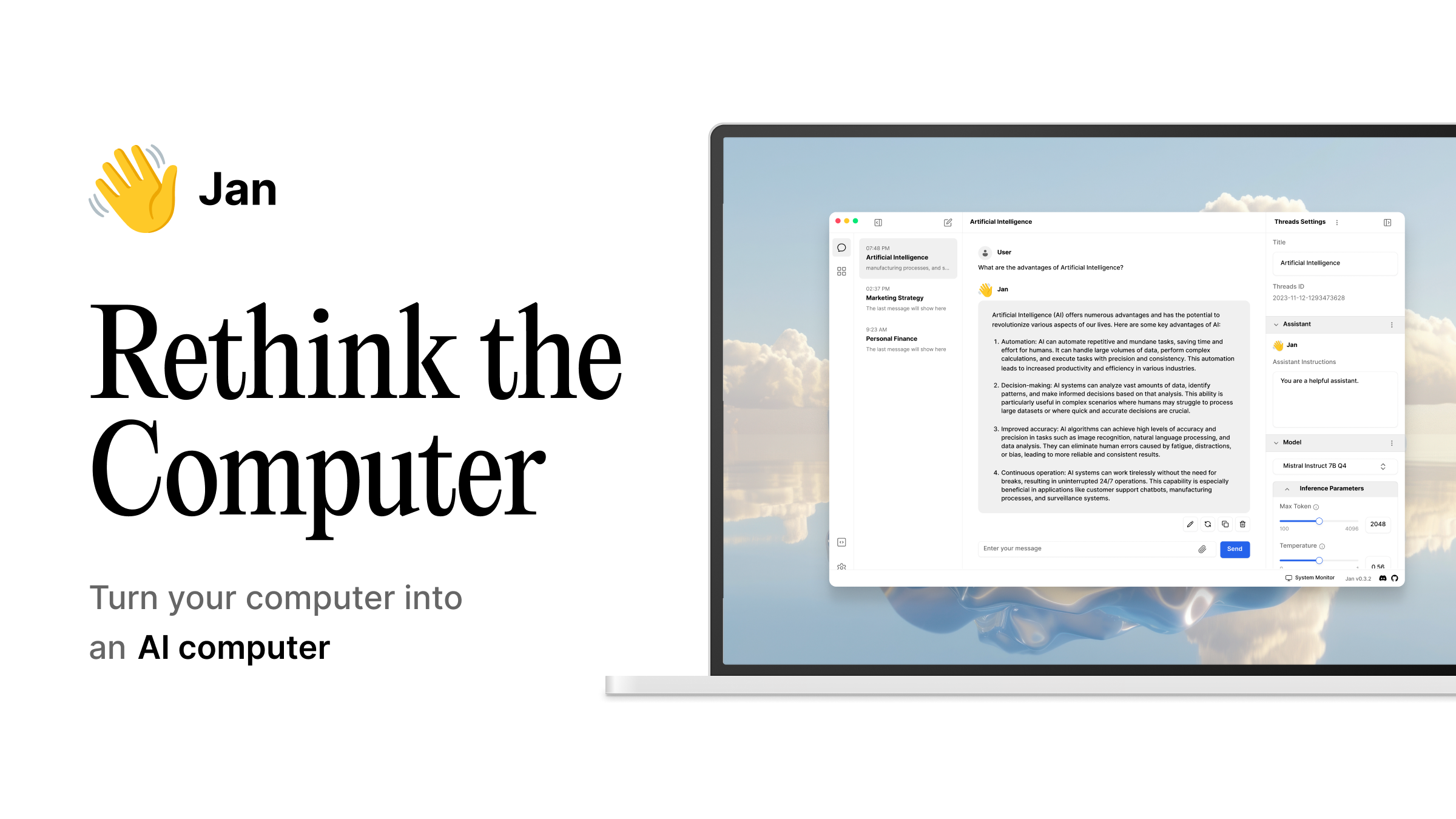1456x819 pixels.
Task: Click the edit message icon in toolbar
Action: [x=1189, y=523]
